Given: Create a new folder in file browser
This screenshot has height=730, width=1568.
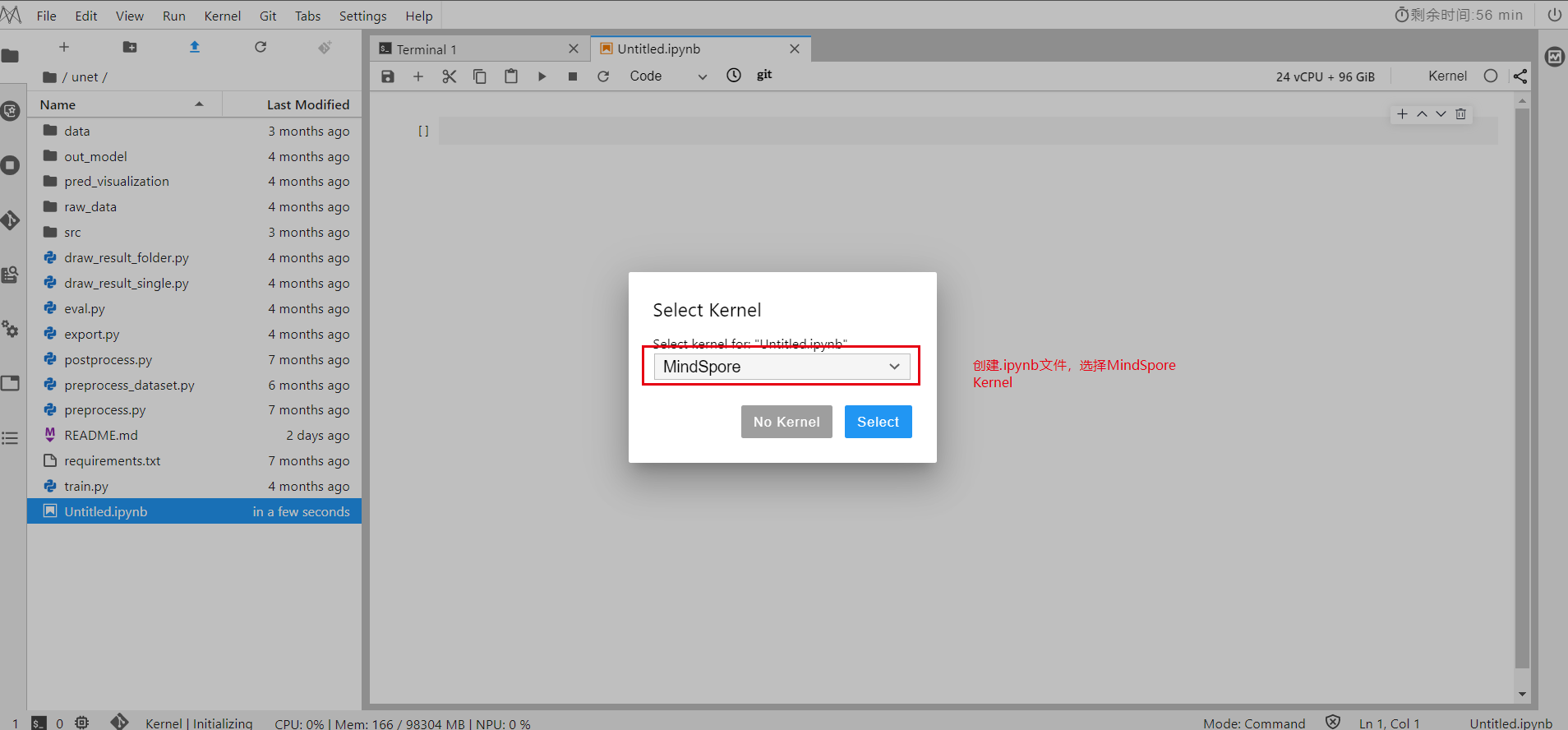Looking at the screenshot, I should tap(130, 47).
